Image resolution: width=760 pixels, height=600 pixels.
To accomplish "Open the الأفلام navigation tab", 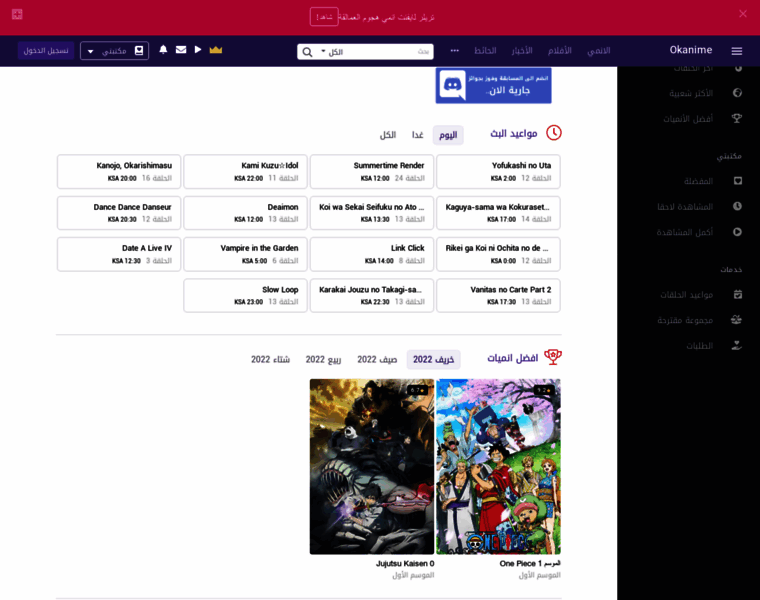I will [x=559, y=51].
